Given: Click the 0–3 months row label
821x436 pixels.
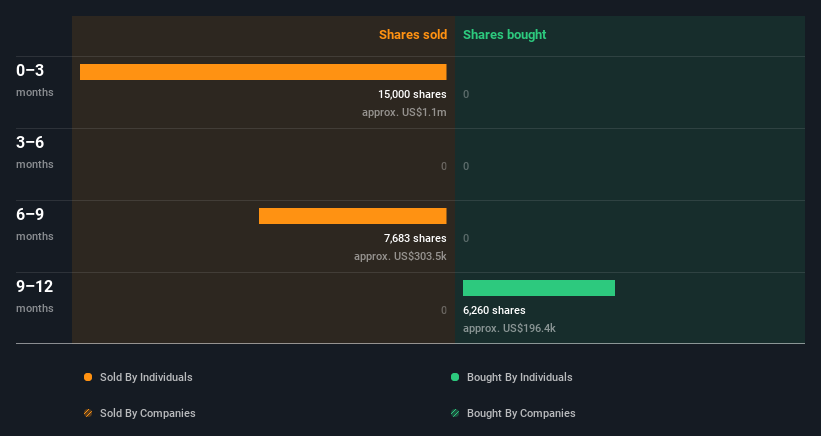Looking at the screenshot, I should pos(35,80).
